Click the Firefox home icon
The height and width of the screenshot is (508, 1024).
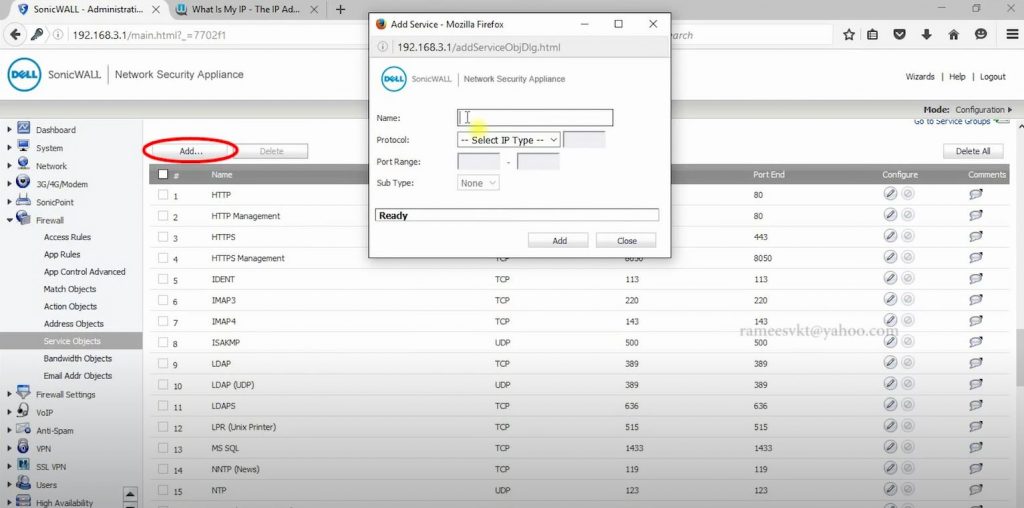pyautogui.click(x=953, y=35)
